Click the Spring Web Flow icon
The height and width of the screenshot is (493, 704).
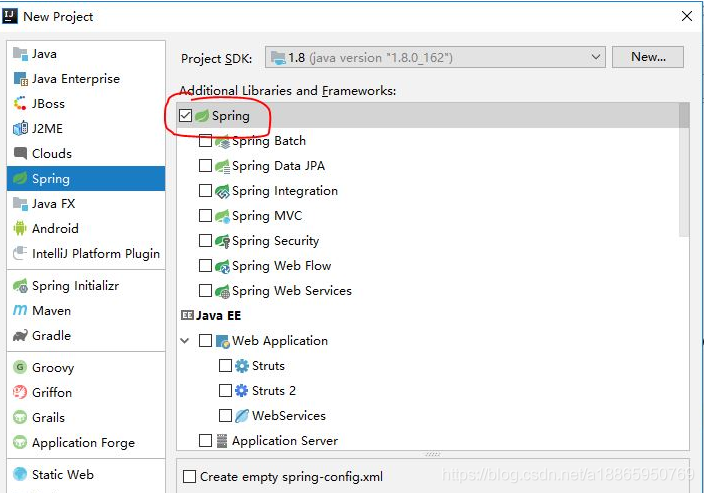223,266
